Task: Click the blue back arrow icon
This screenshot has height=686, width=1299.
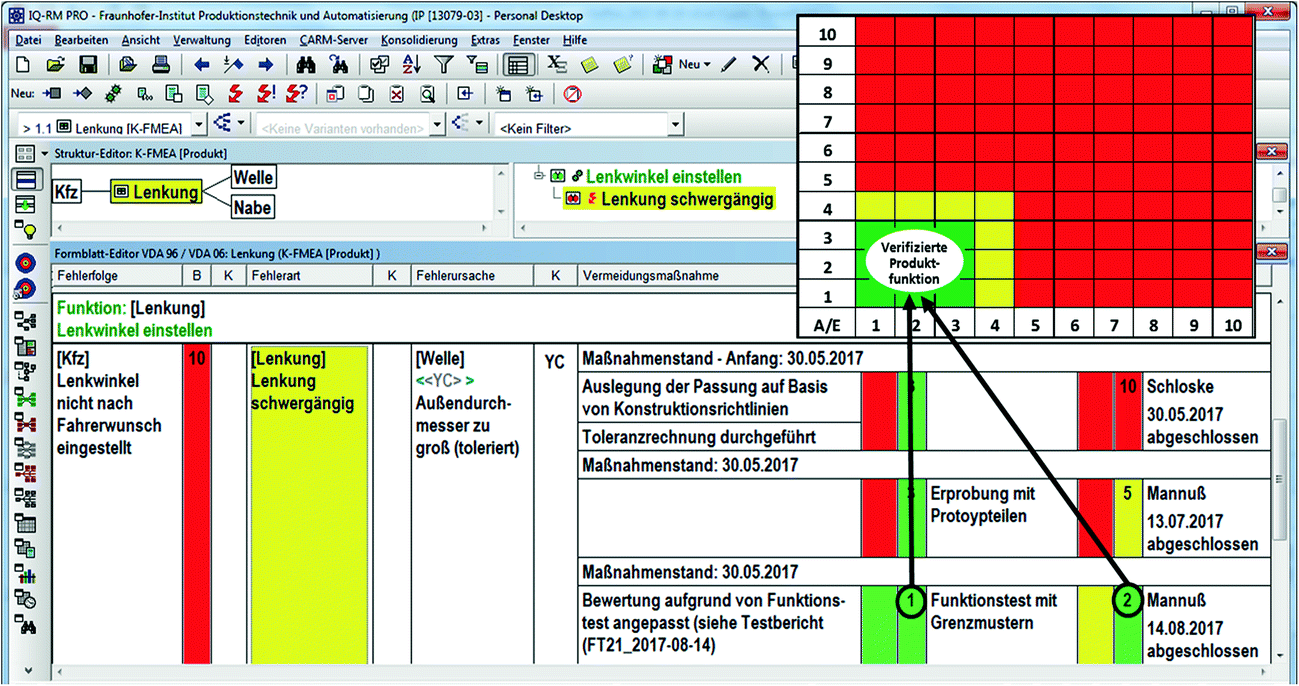Action: pos(201,65)
